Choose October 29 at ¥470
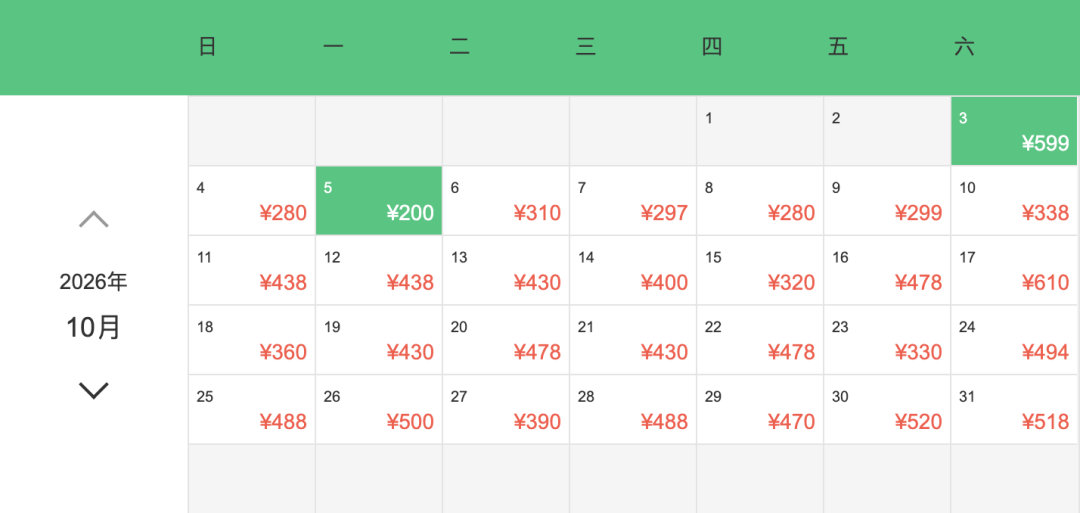This screenshot has height=513, width=1080. (x=760, y=410)
